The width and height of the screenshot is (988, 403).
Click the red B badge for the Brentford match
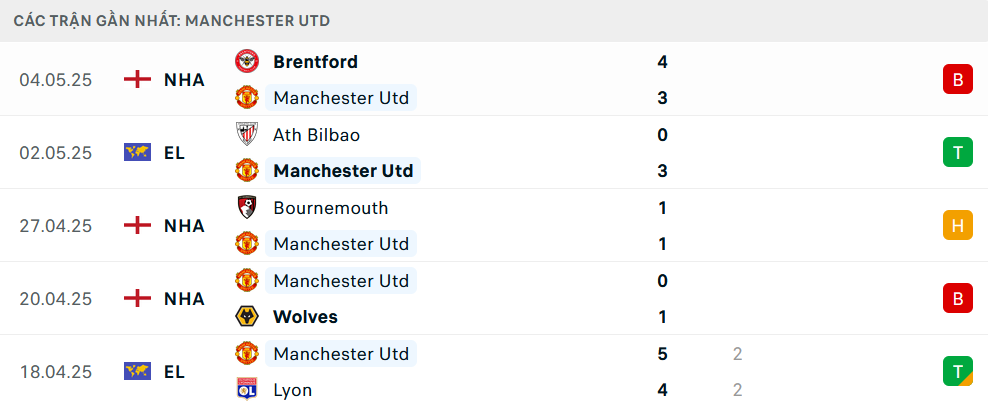click(x=958, y=79)
